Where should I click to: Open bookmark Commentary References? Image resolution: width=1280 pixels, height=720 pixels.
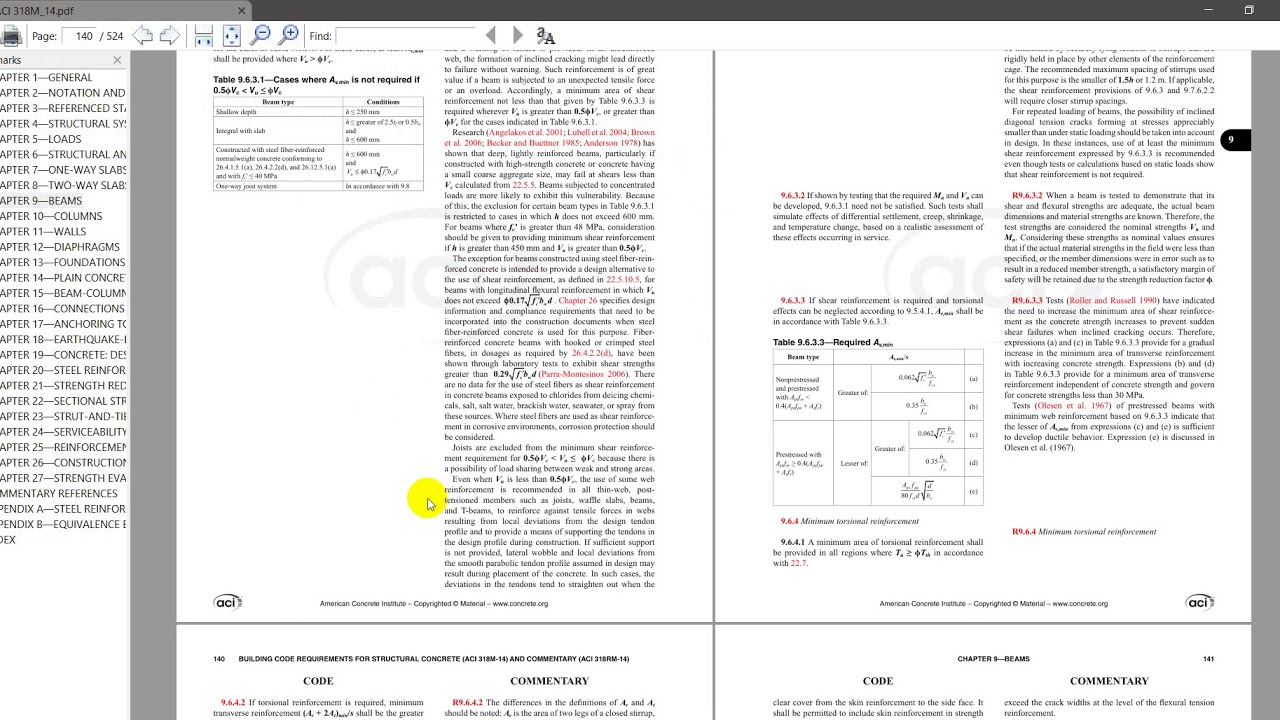(x=59, y=493)
